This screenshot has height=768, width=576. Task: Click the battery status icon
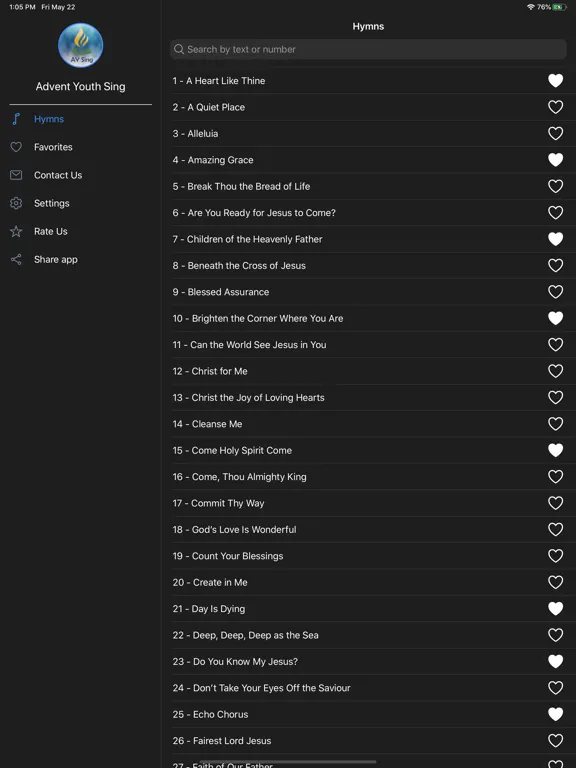click(x=560, y=7)
